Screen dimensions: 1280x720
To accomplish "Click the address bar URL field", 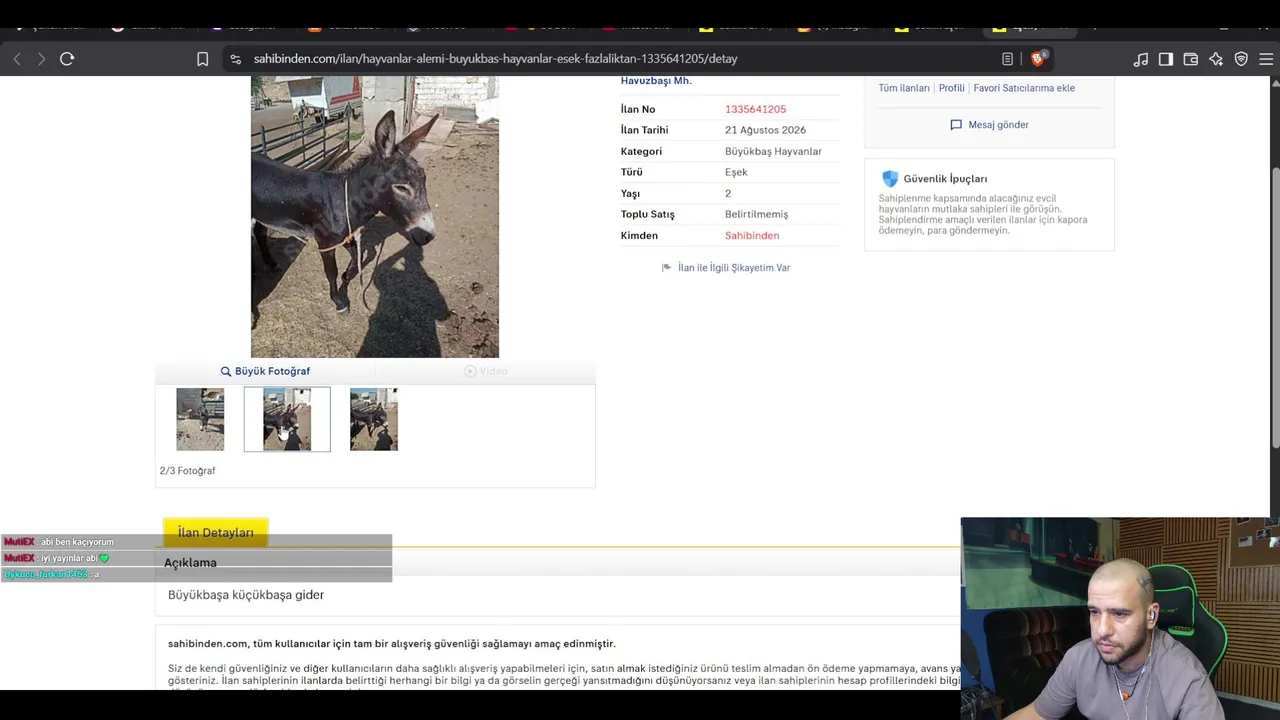I will 610,59.
